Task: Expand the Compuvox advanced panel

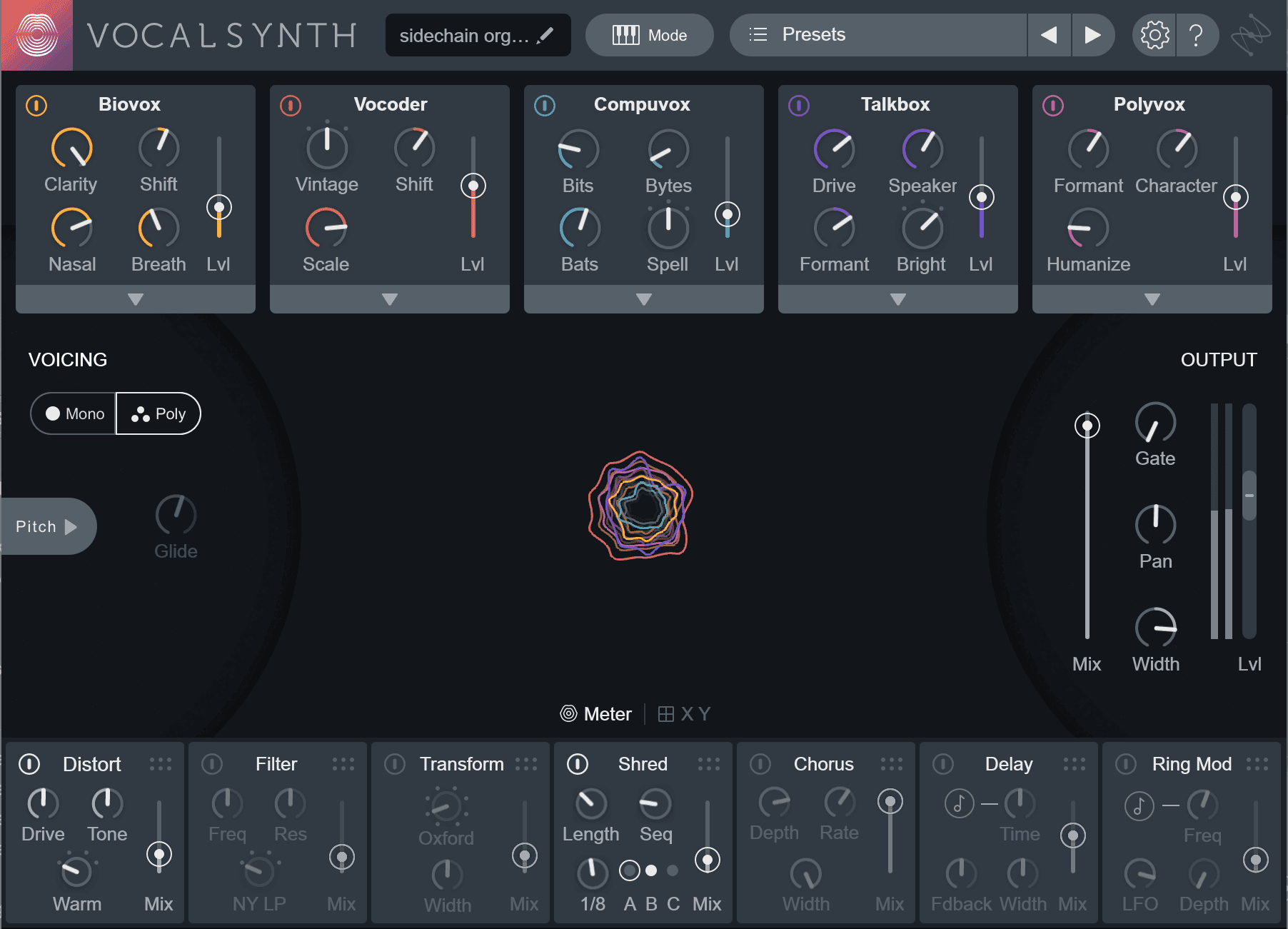Action: click(x=644, y=299)
